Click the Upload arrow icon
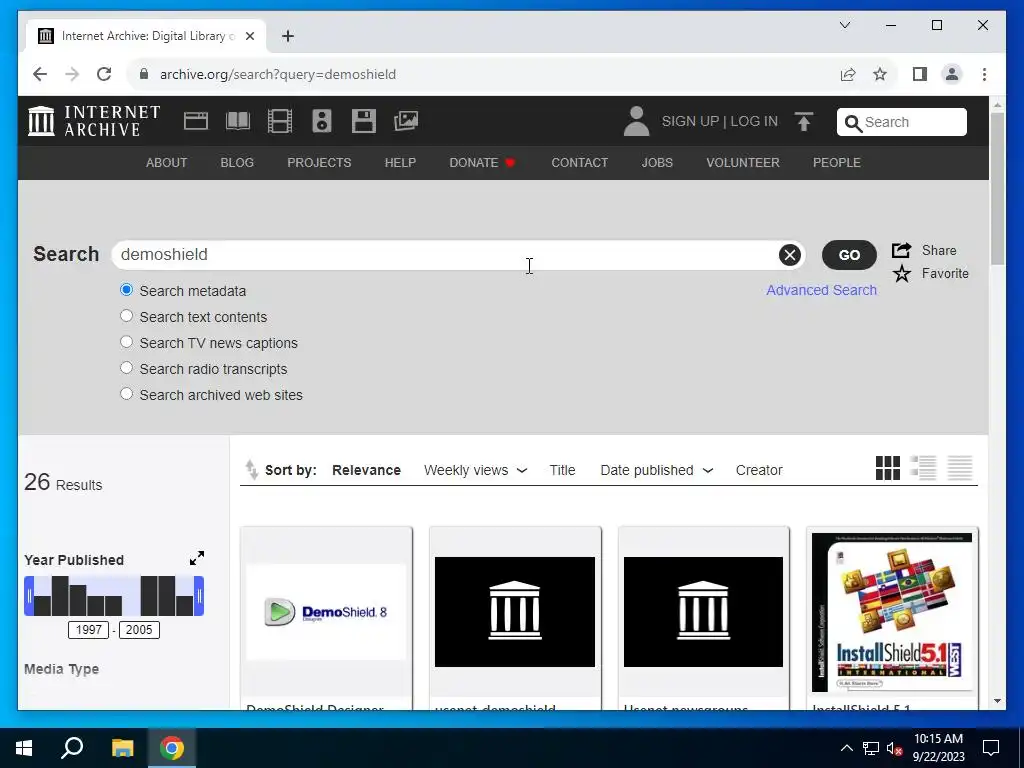The image size is (1024, 768). [x=804, y=121]
